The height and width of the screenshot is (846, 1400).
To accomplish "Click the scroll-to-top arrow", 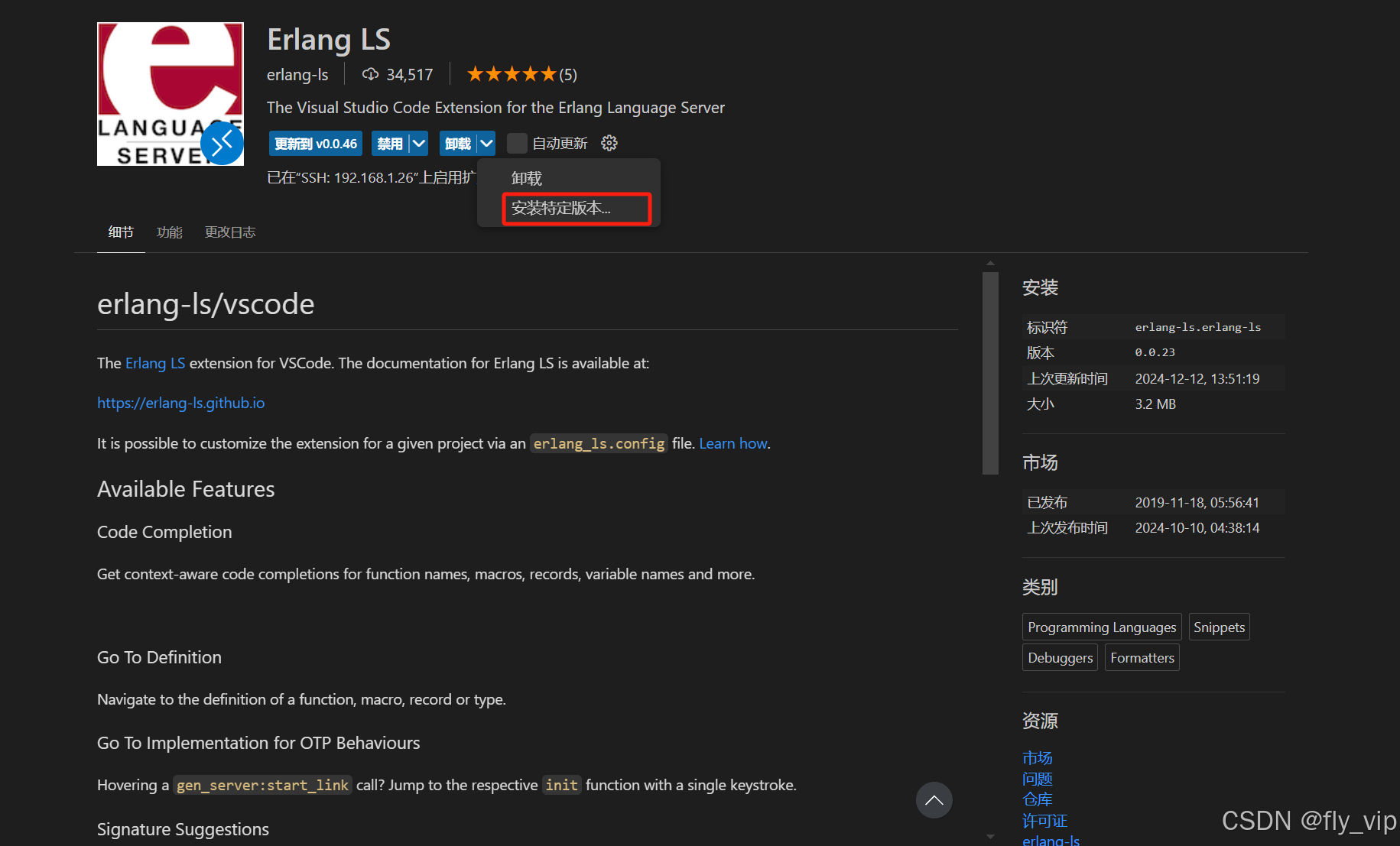I will click(934, 800).
